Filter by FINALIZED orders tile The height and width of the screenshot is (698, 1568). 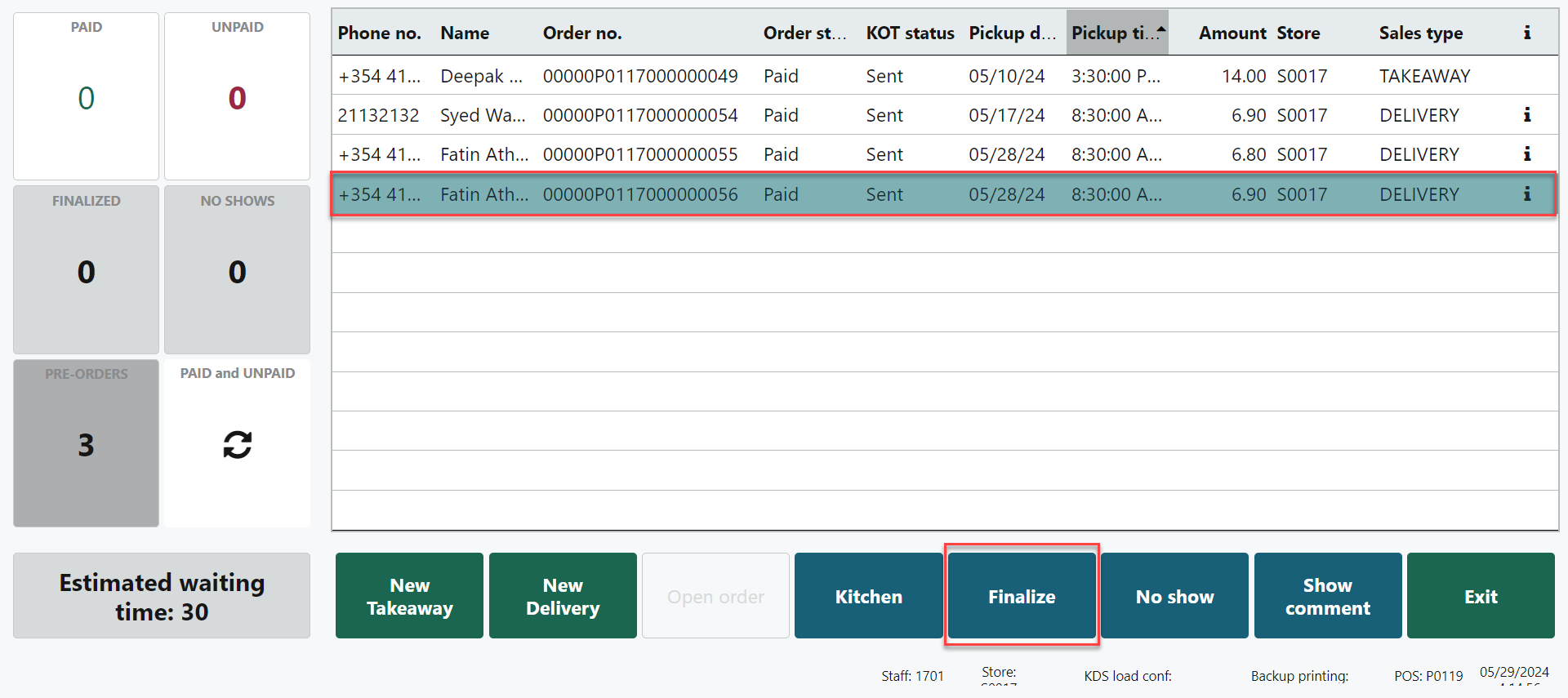point(86,269)
